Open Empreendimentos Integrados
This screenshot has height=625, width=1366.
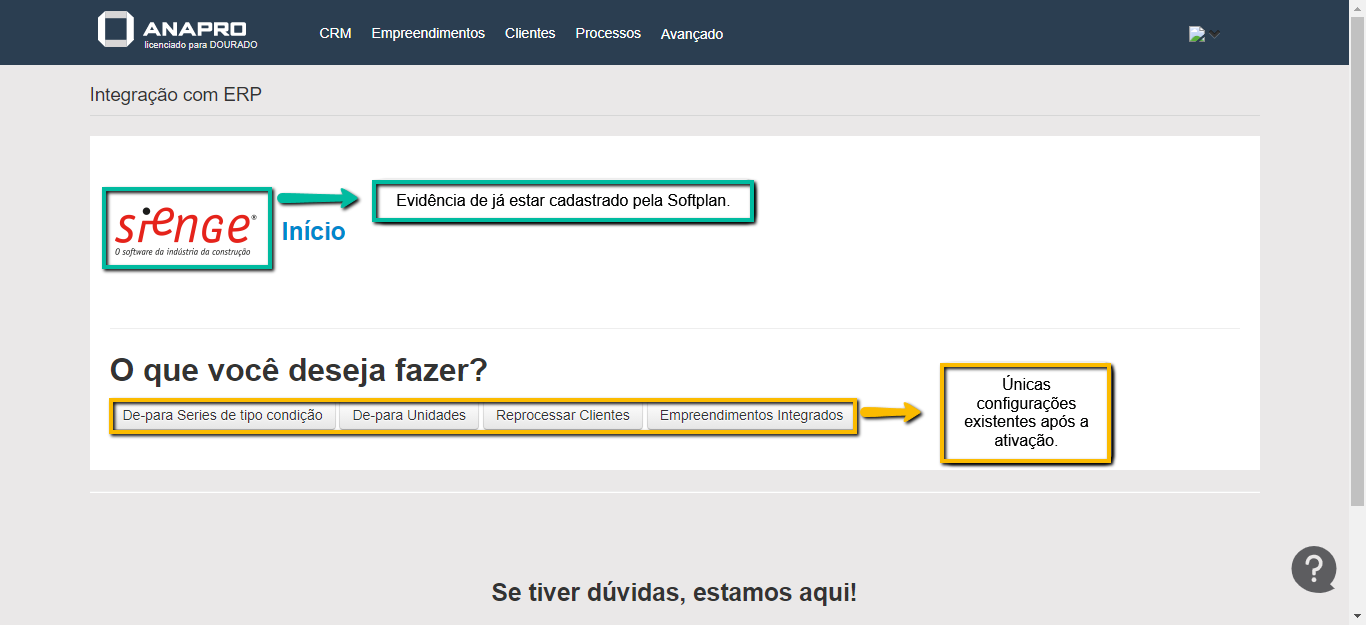tap(751, 415)
